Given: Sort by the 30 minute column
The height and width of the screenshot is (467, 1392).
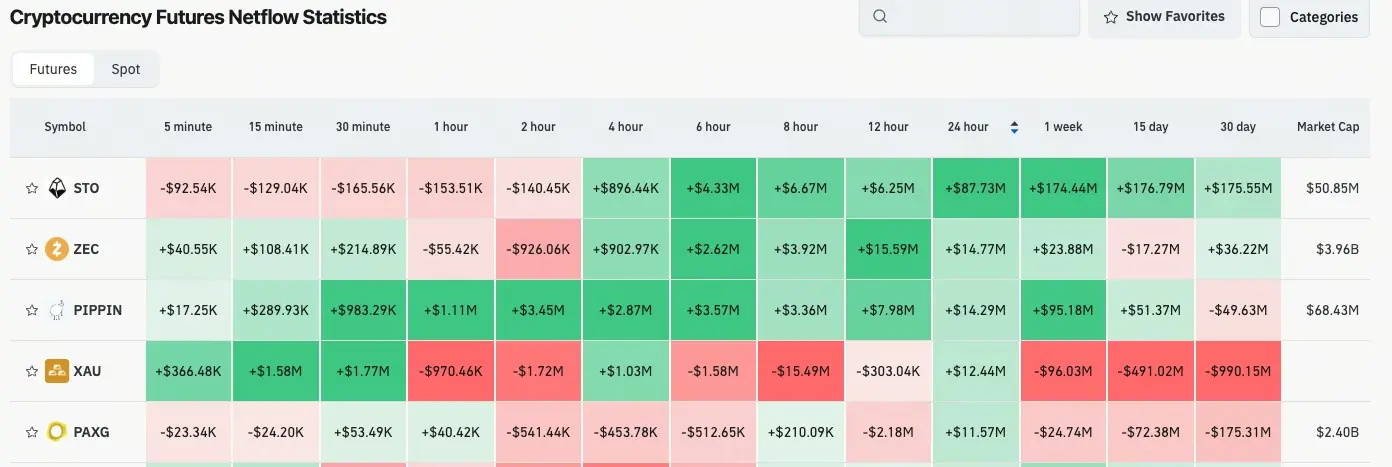Looking at the screenshot, I should 363,127.
